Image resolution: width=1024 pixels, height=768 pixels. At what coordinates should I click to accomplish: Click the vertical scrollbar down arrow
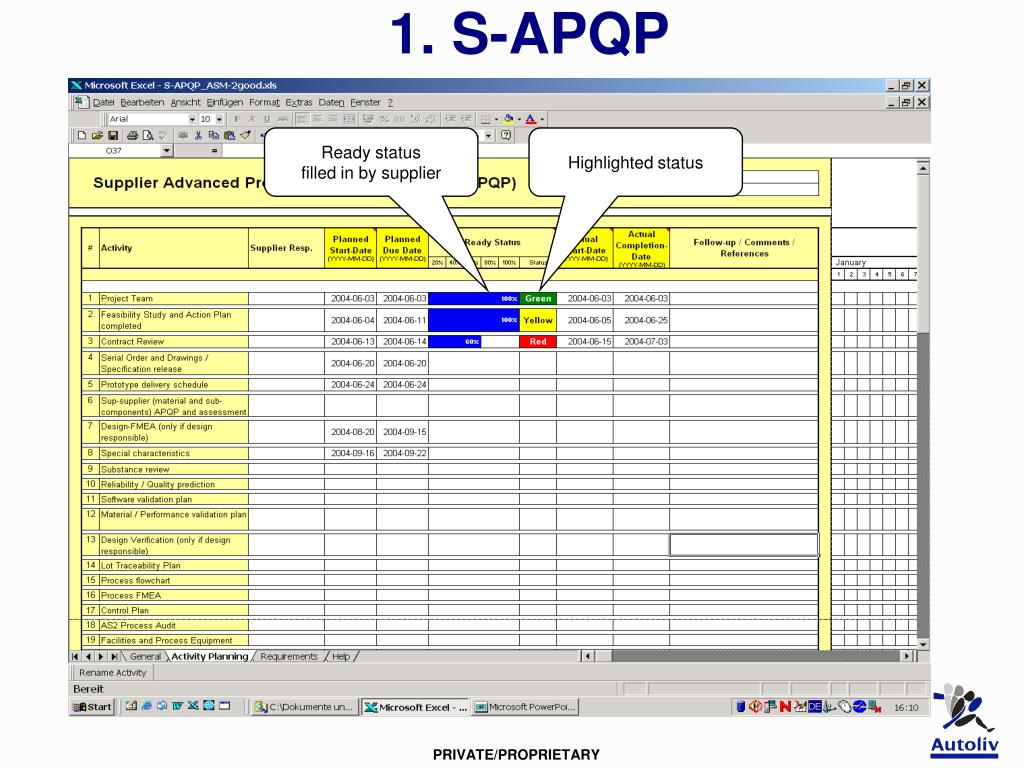(x=923, y=644)
